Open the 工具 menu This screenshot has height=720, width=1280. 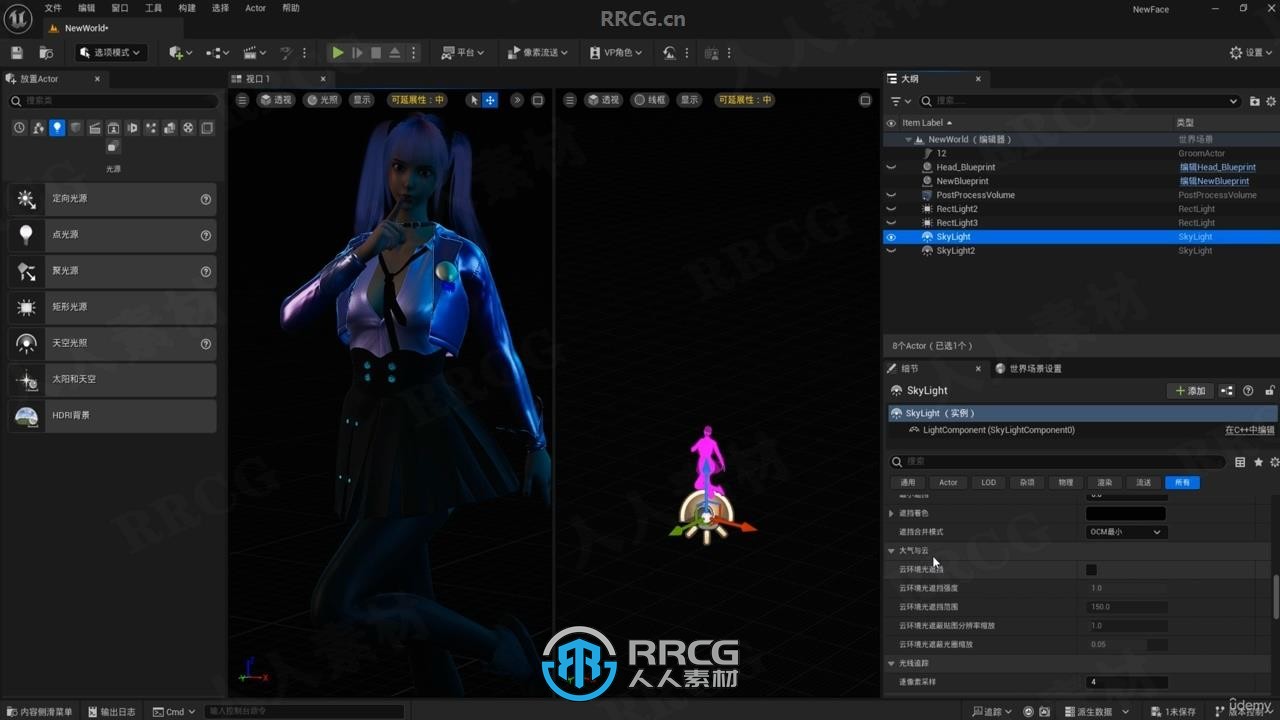click(x=153, y=8)
